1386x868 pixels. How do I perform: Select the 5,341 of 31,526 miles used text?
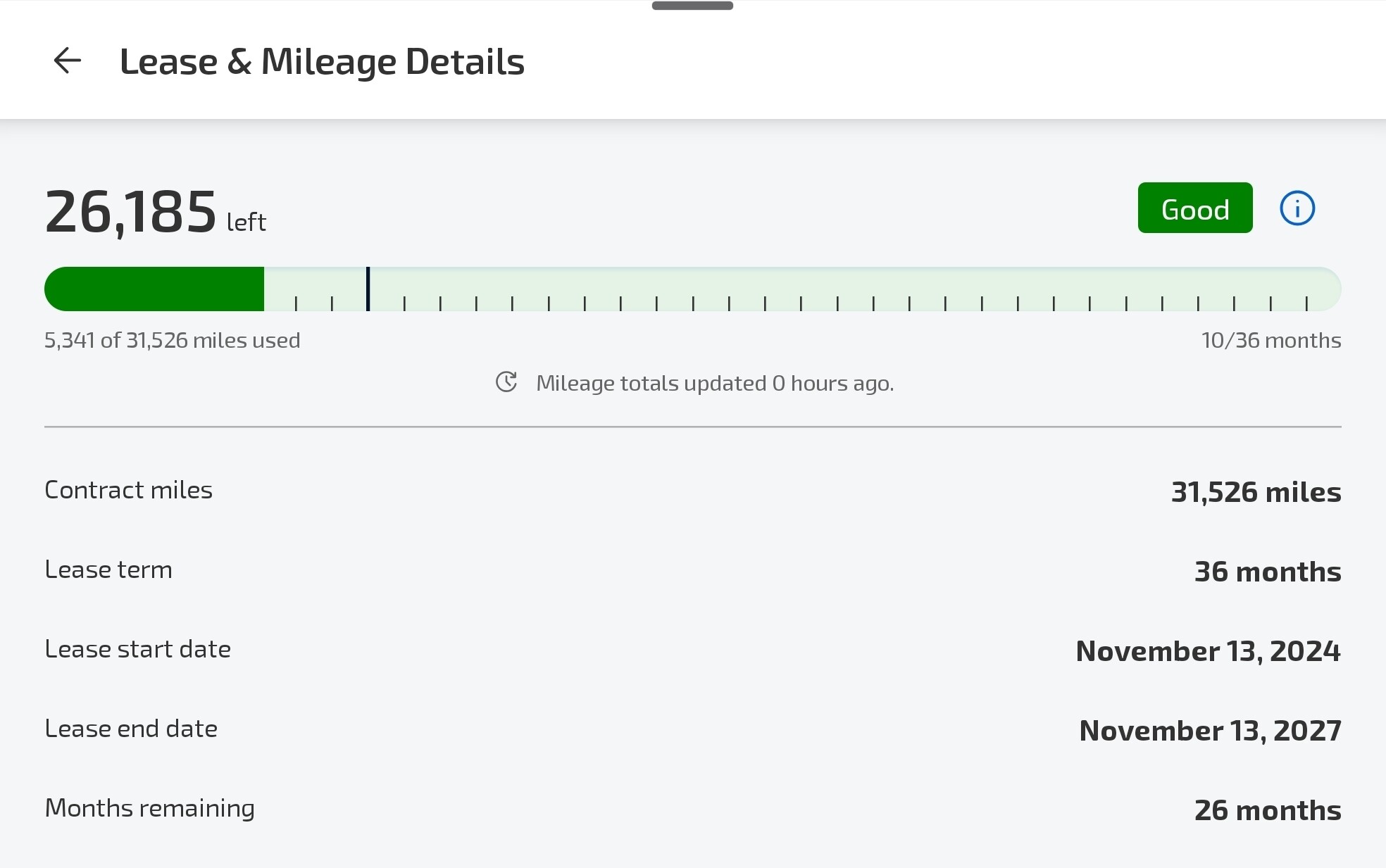[x=173, y=341]
